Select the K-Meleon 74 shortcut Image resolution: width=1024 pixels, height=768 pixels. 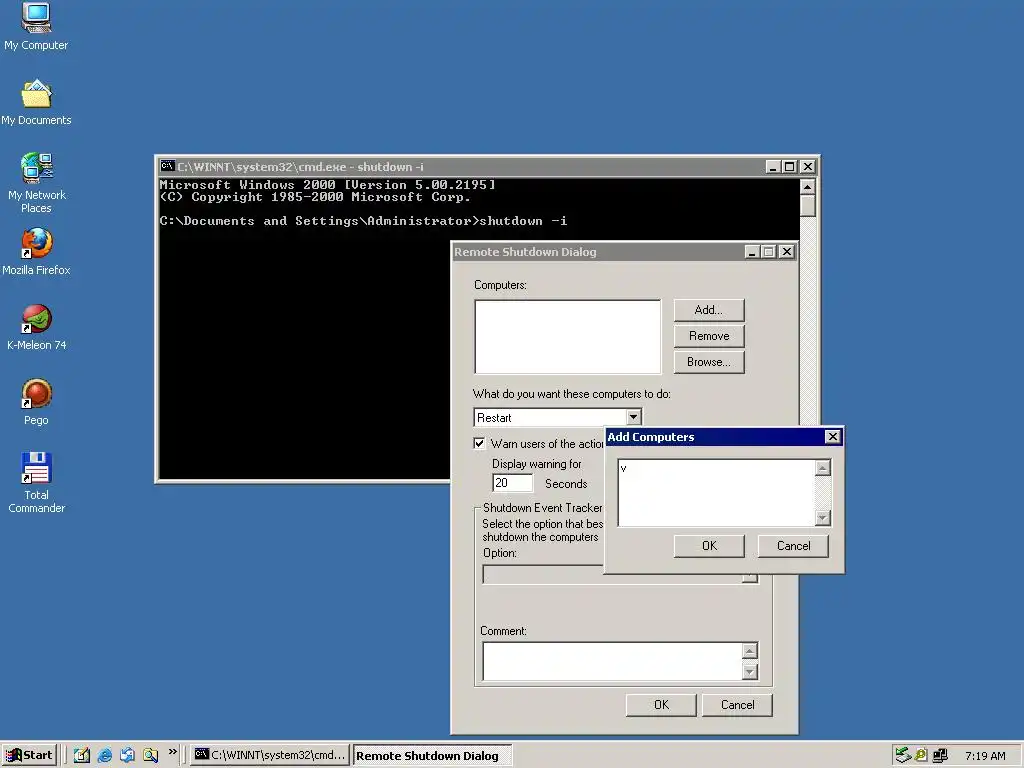coord(36,327)
